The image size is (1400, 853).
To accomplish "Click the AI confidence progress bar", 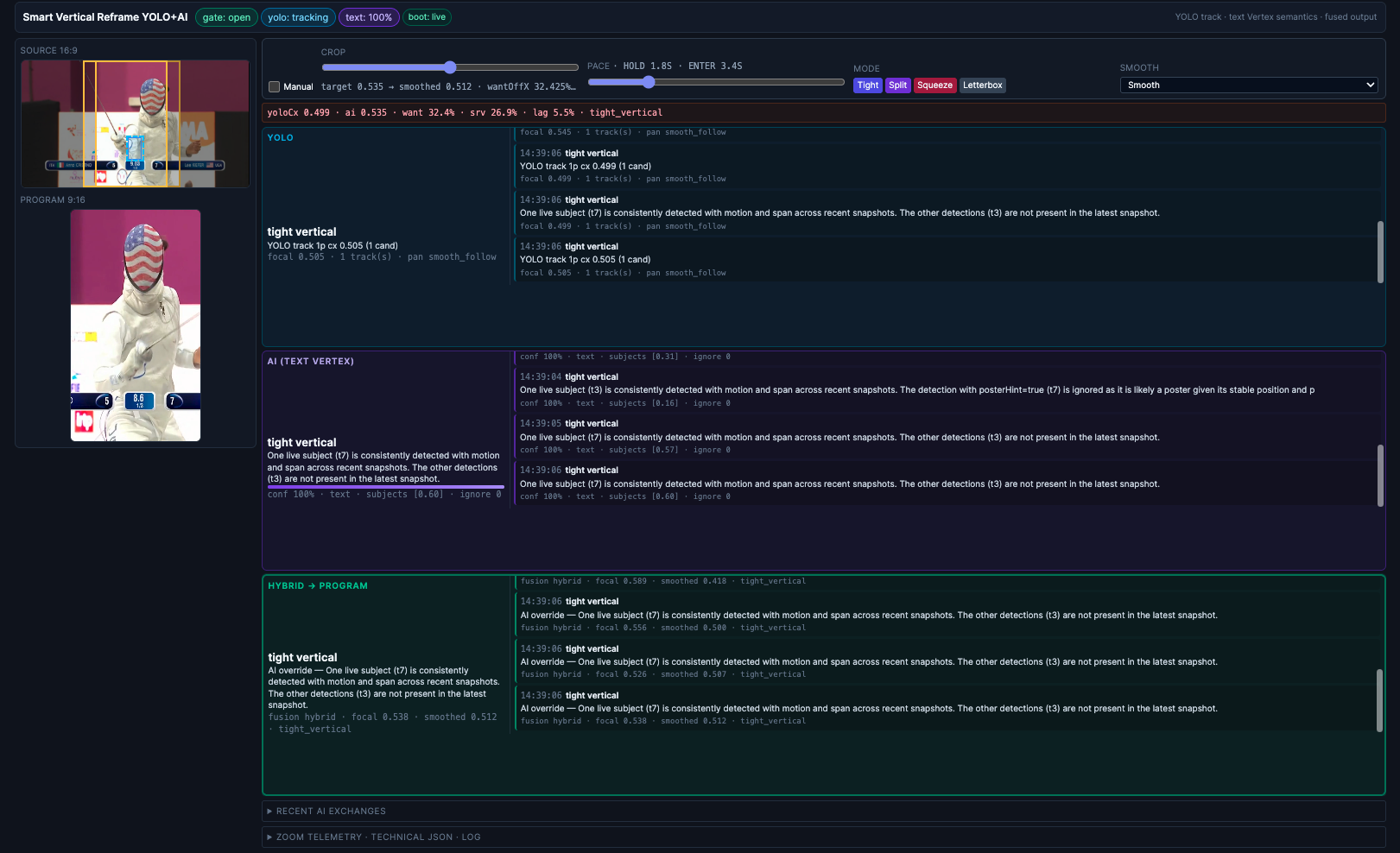I will [x=385, y=487].
